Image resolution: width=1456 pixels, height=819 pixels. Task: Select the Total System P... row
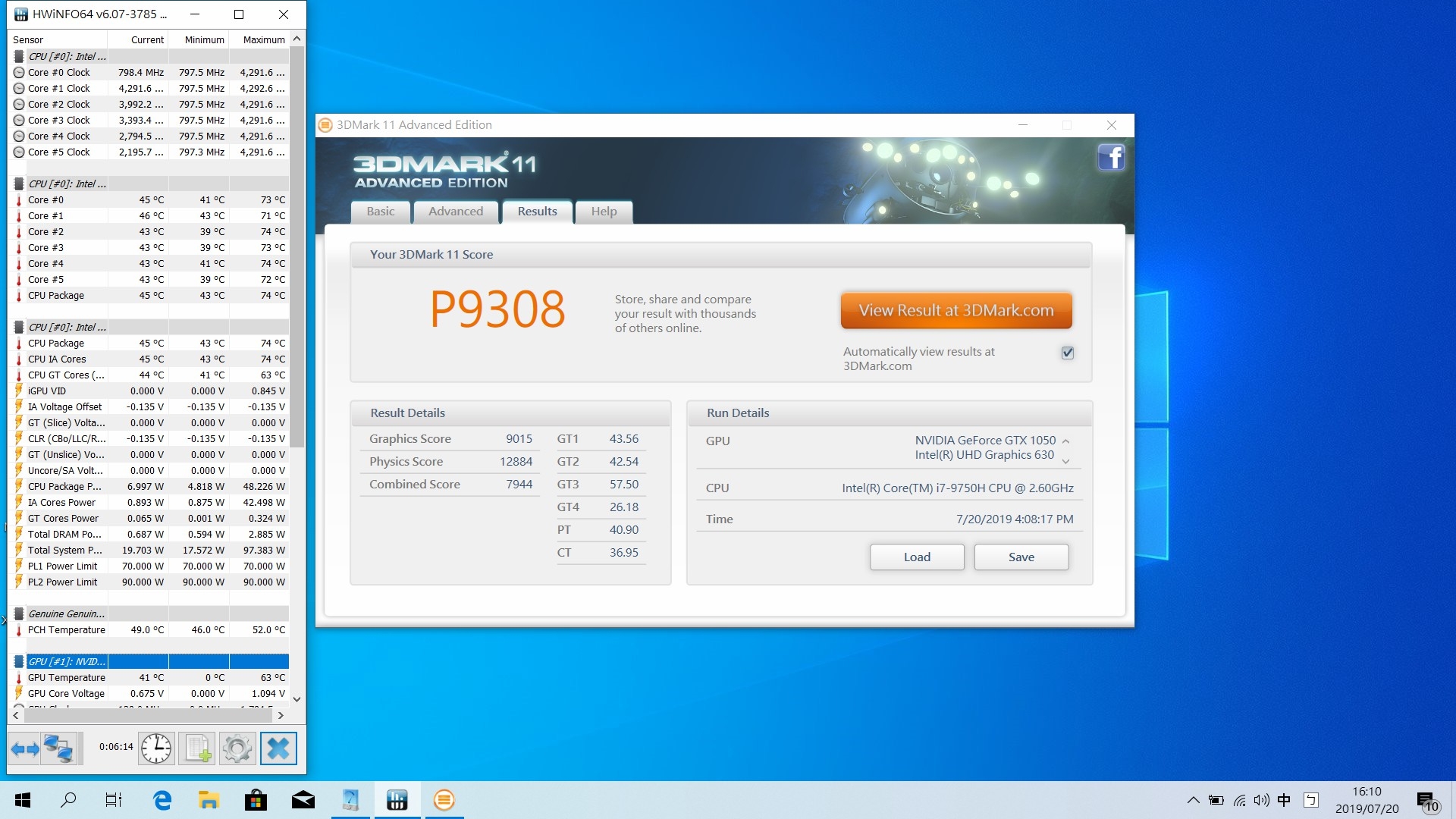click(149, 551)
